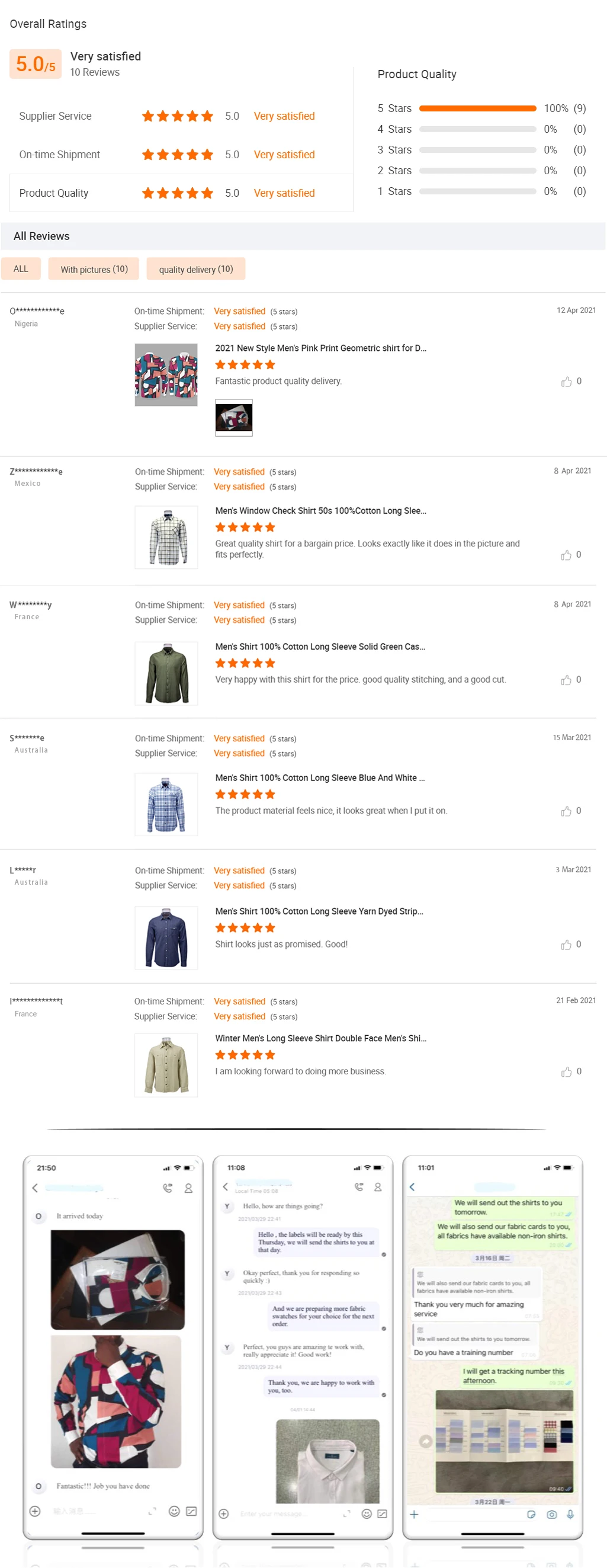This screenshot has height=1568, width=607.
Task: Like the Nigeria buyer's pink shirt review
Action: point(566,382)
